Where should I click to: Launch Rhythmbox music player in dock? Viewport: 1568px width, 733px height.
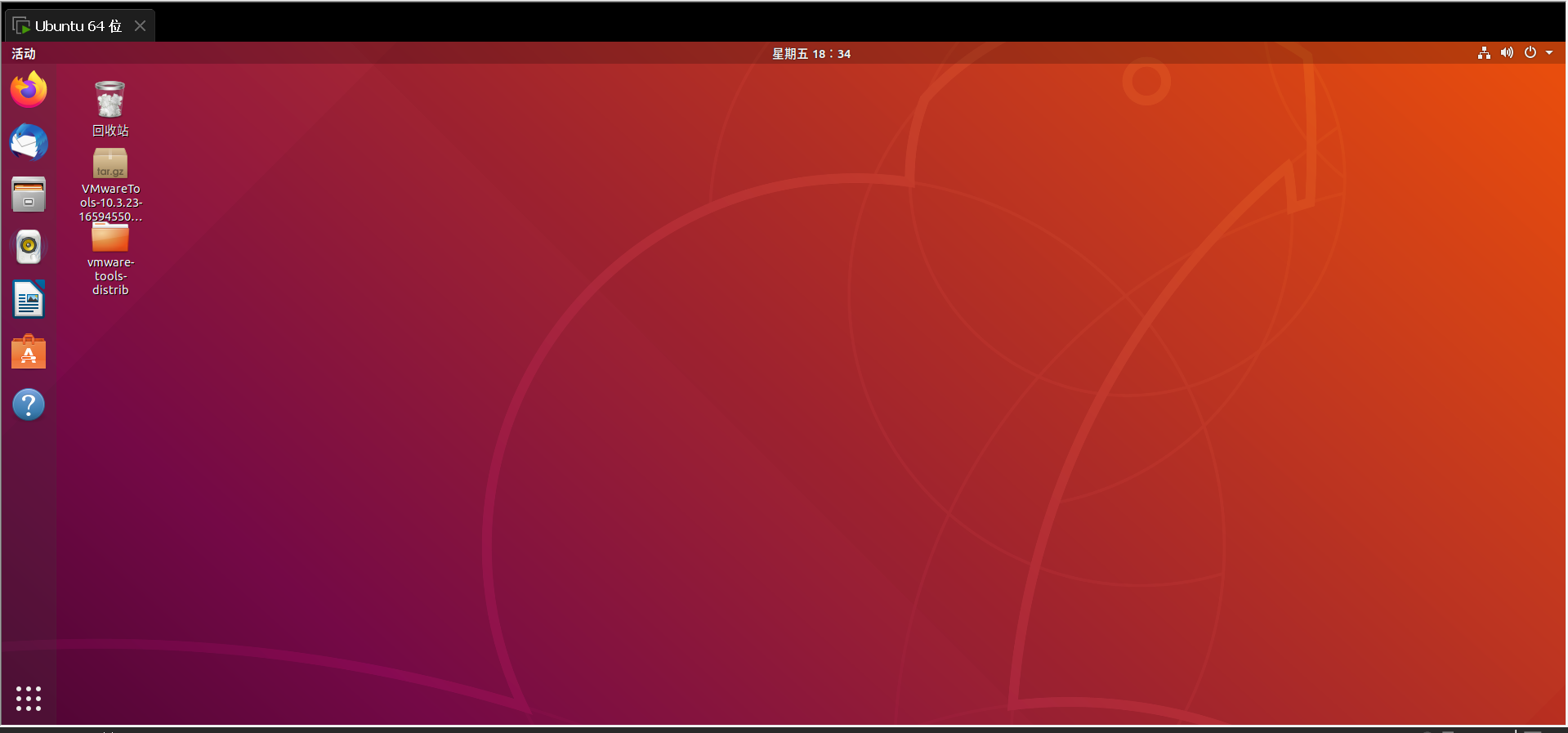click(29, 247)
